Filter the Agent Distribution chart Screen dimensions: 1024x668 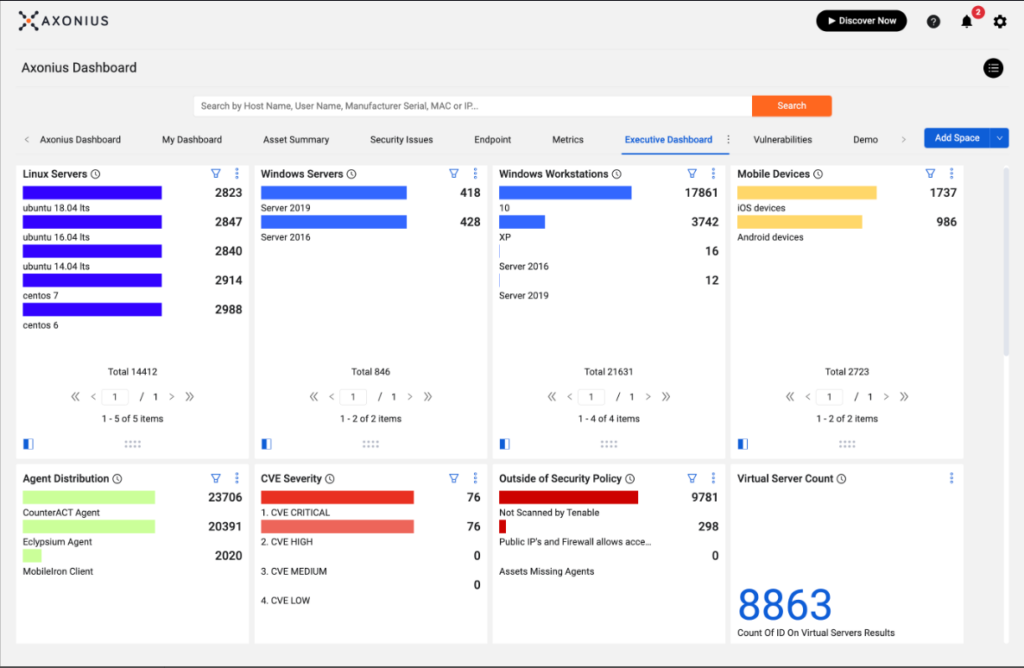(216, 479)
